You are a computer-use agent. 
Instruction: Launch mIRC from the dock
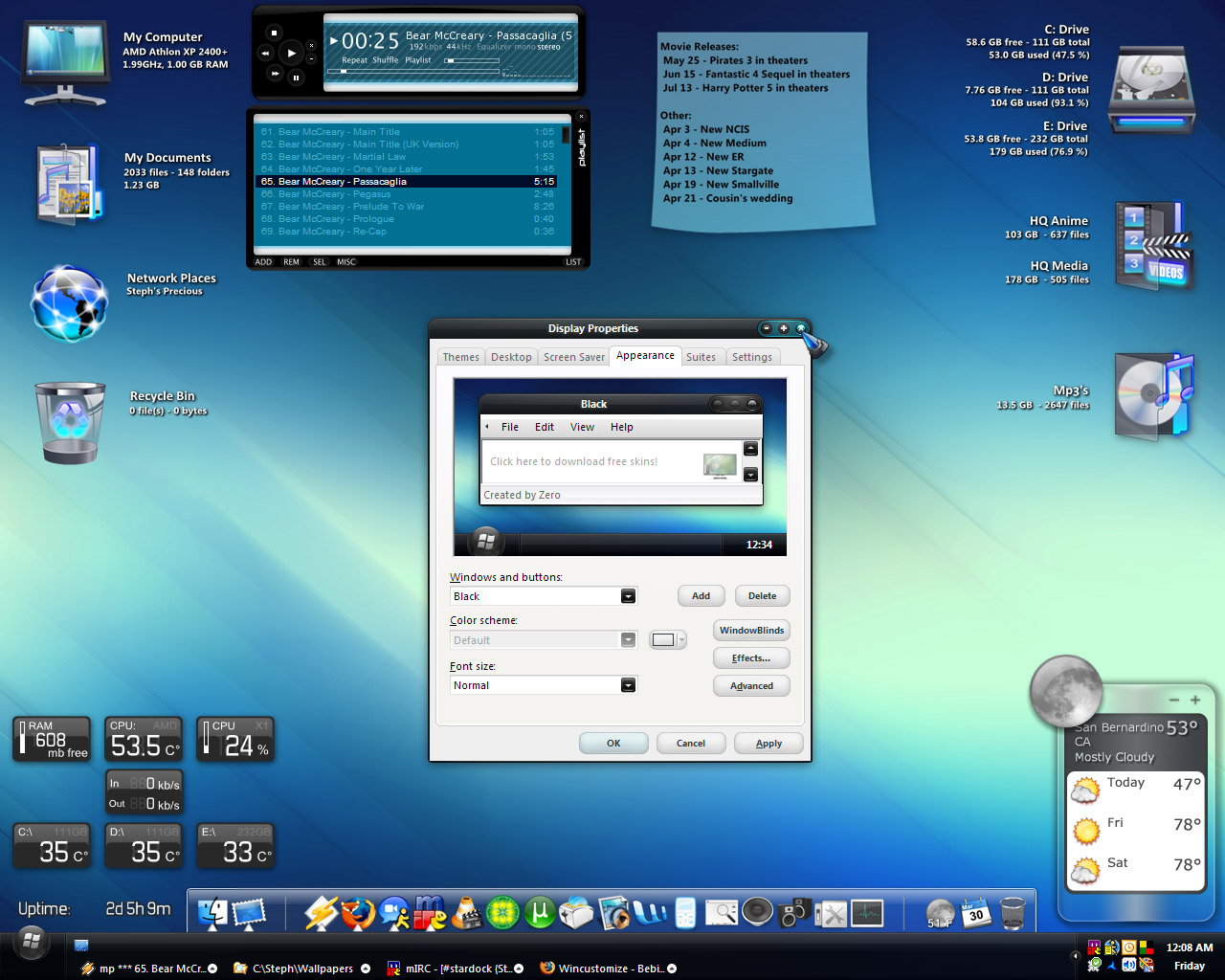[x=430, y=913]
